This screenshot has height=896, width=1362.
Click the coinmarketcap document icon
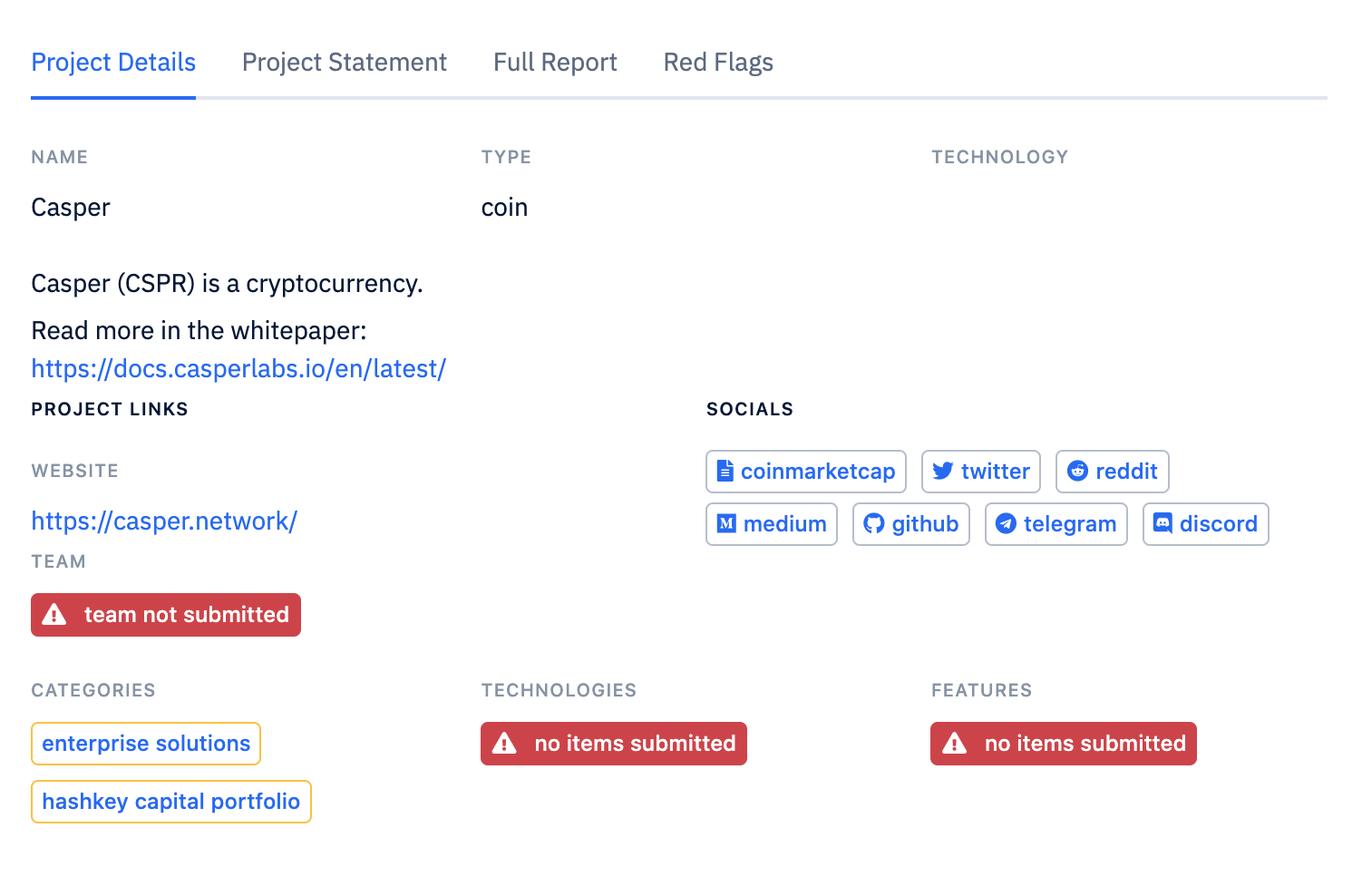pyautogui.click(x=725, y=471)
